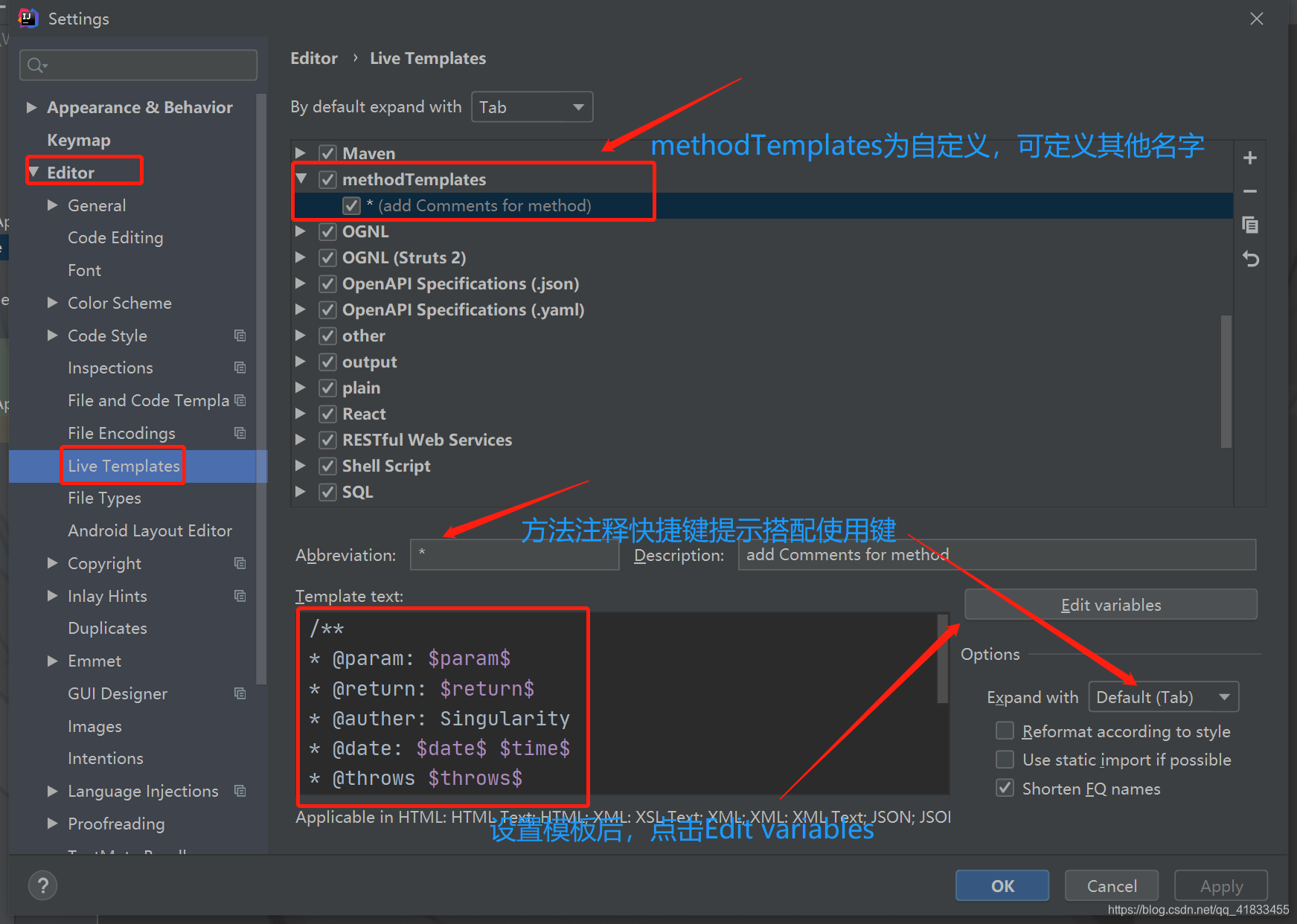Click the add template plus icon

pos(1250,158)
